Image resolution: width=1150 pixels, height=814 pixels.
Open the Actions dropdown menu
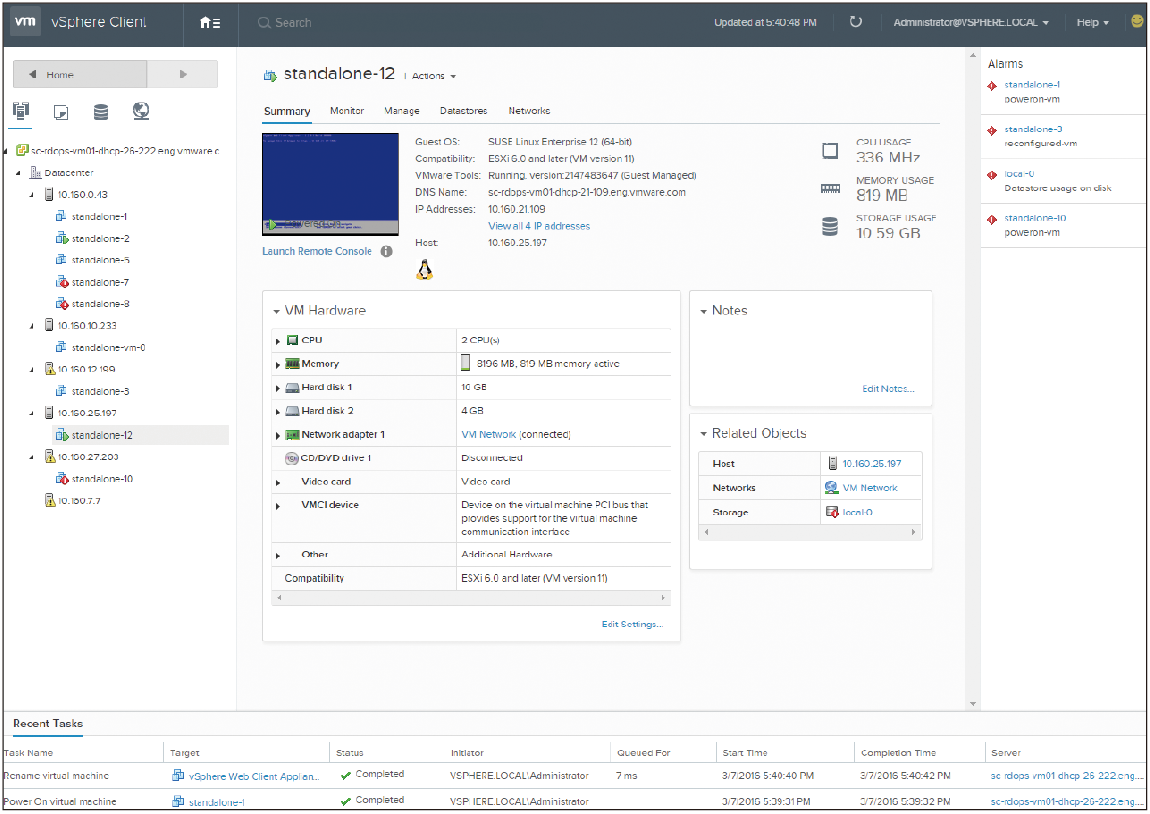point(433,76)
